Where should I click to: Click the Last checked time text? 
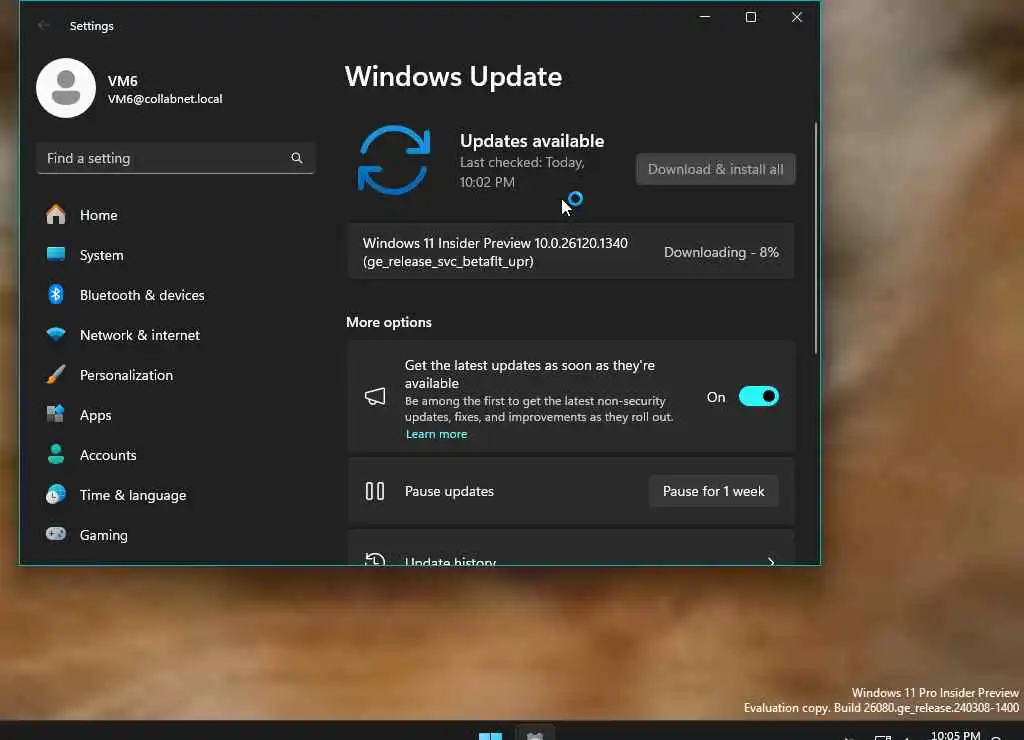[x=522, y=172]
